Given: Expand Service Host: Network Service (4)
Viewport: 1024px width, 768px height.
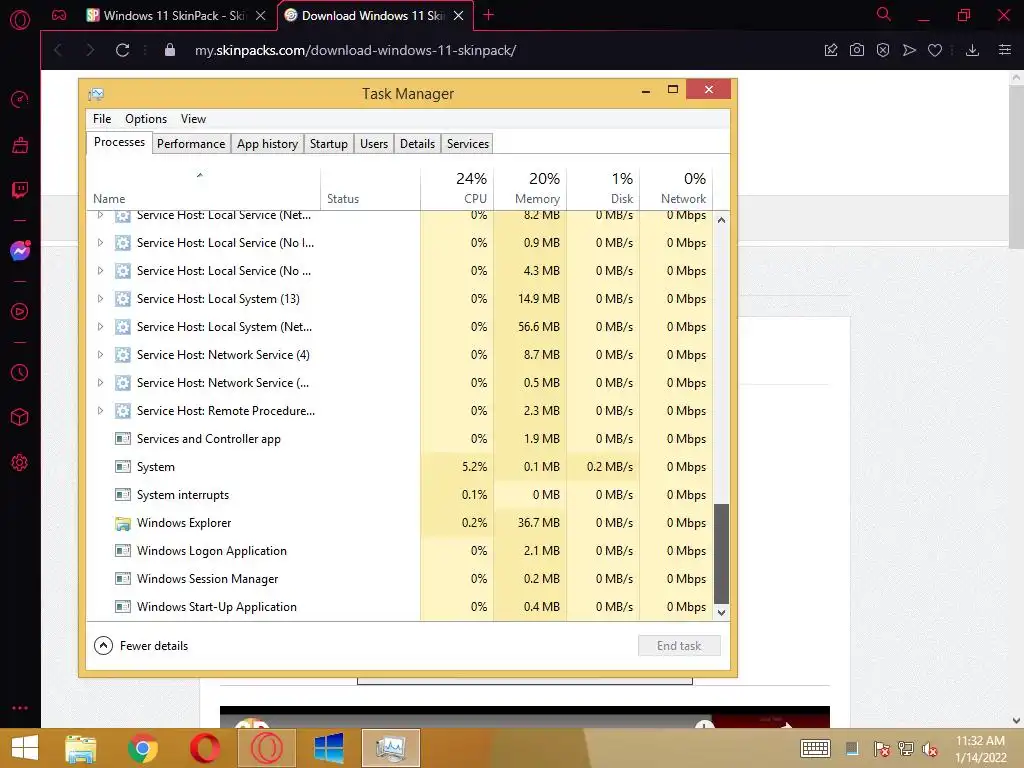Looking at the screenshot, I should (x=100, y=355).
